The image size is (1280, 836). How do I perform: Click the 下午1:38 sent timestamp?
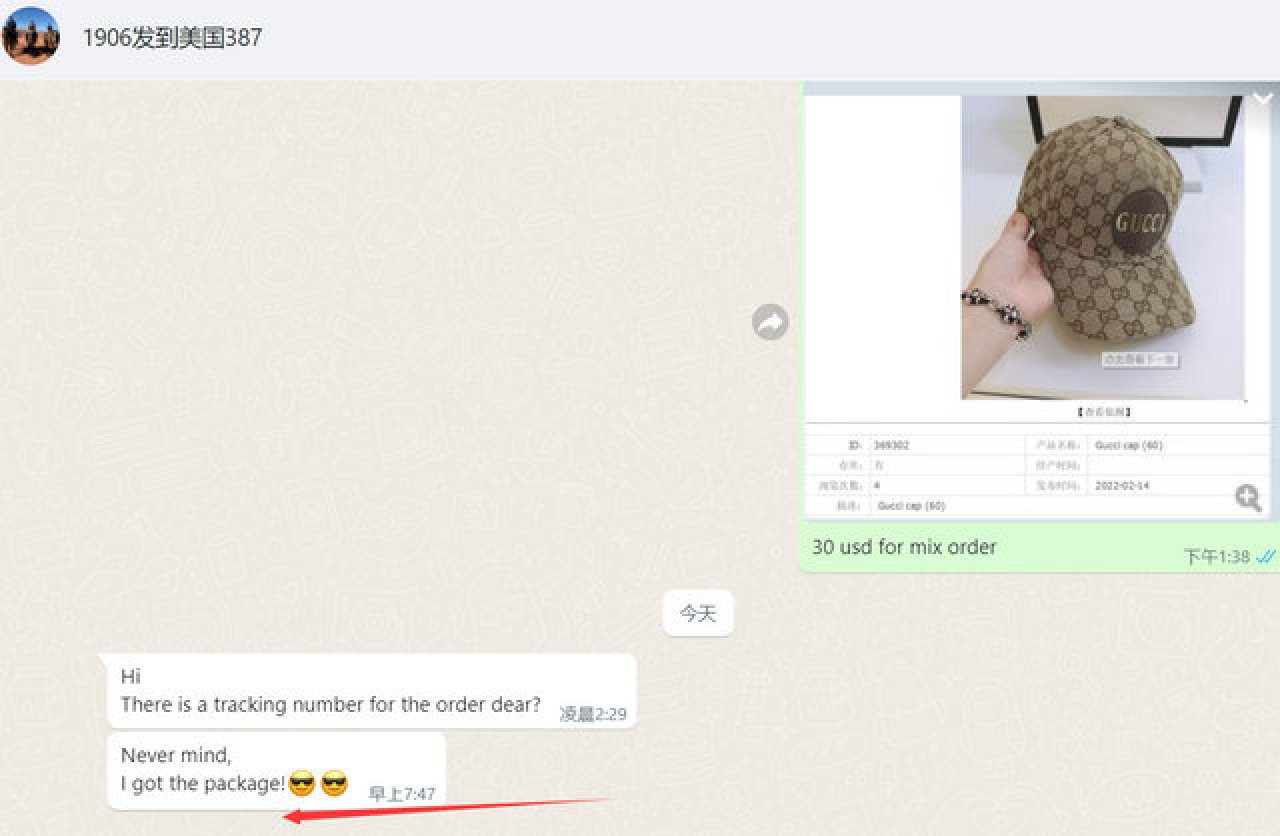[1217, 556]
